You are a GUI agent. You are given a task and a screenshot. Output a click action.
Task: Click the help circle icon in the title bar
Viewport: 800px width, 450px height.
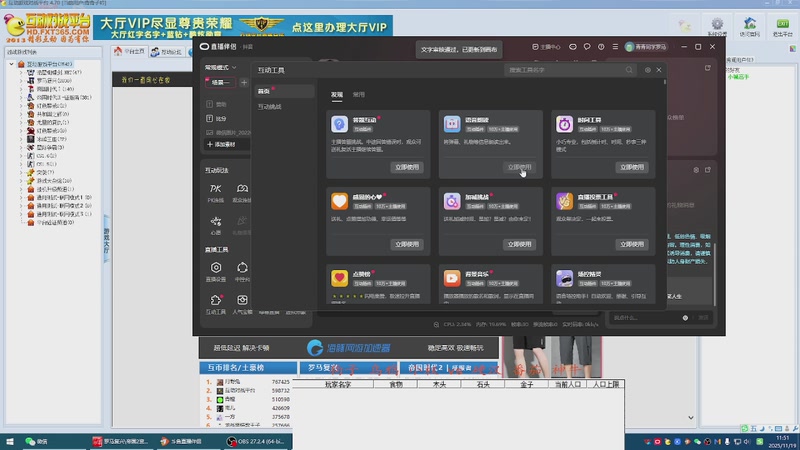601,46
